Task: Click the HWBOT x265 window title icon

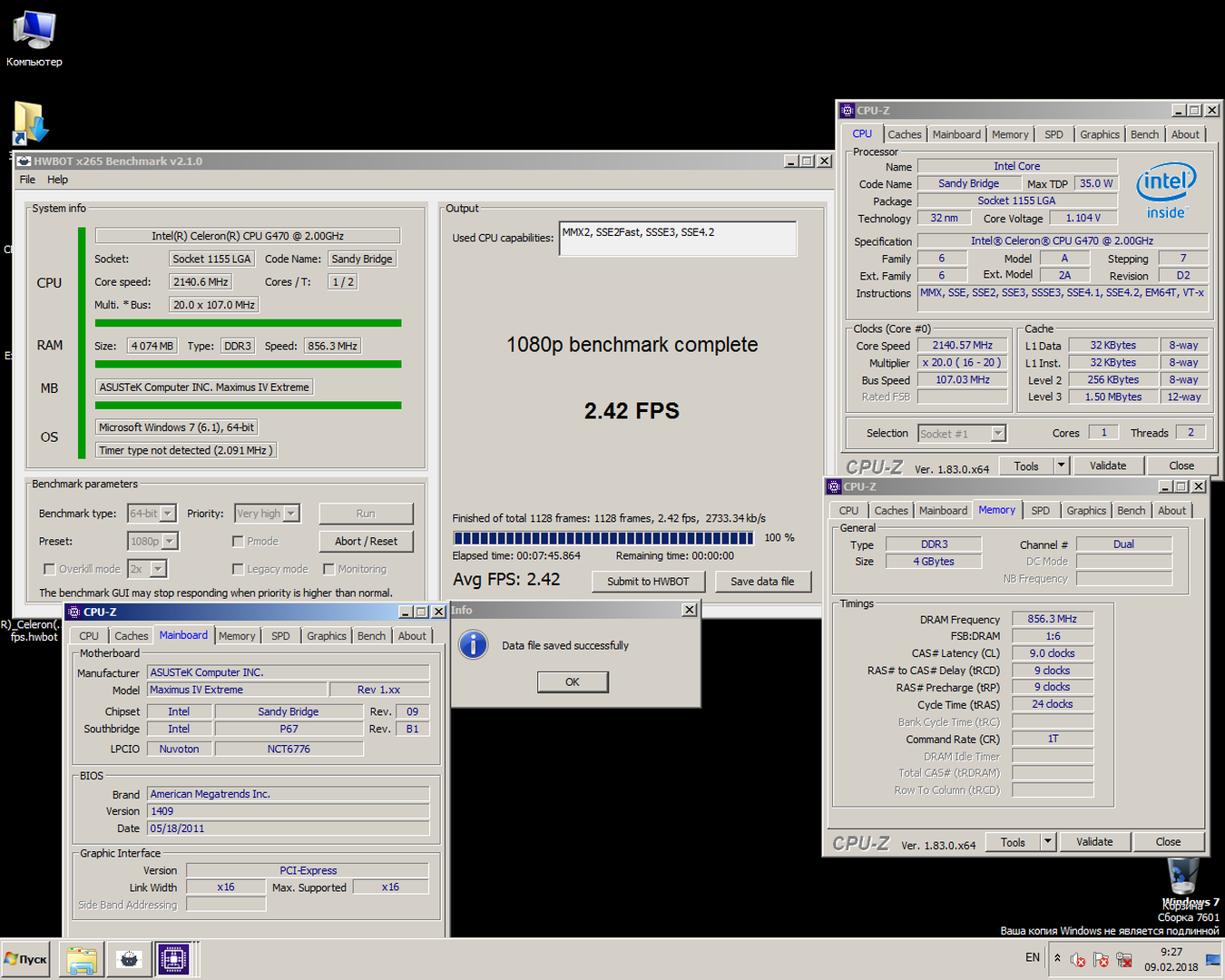Action: pyautogui.click(x=24, y=161)
